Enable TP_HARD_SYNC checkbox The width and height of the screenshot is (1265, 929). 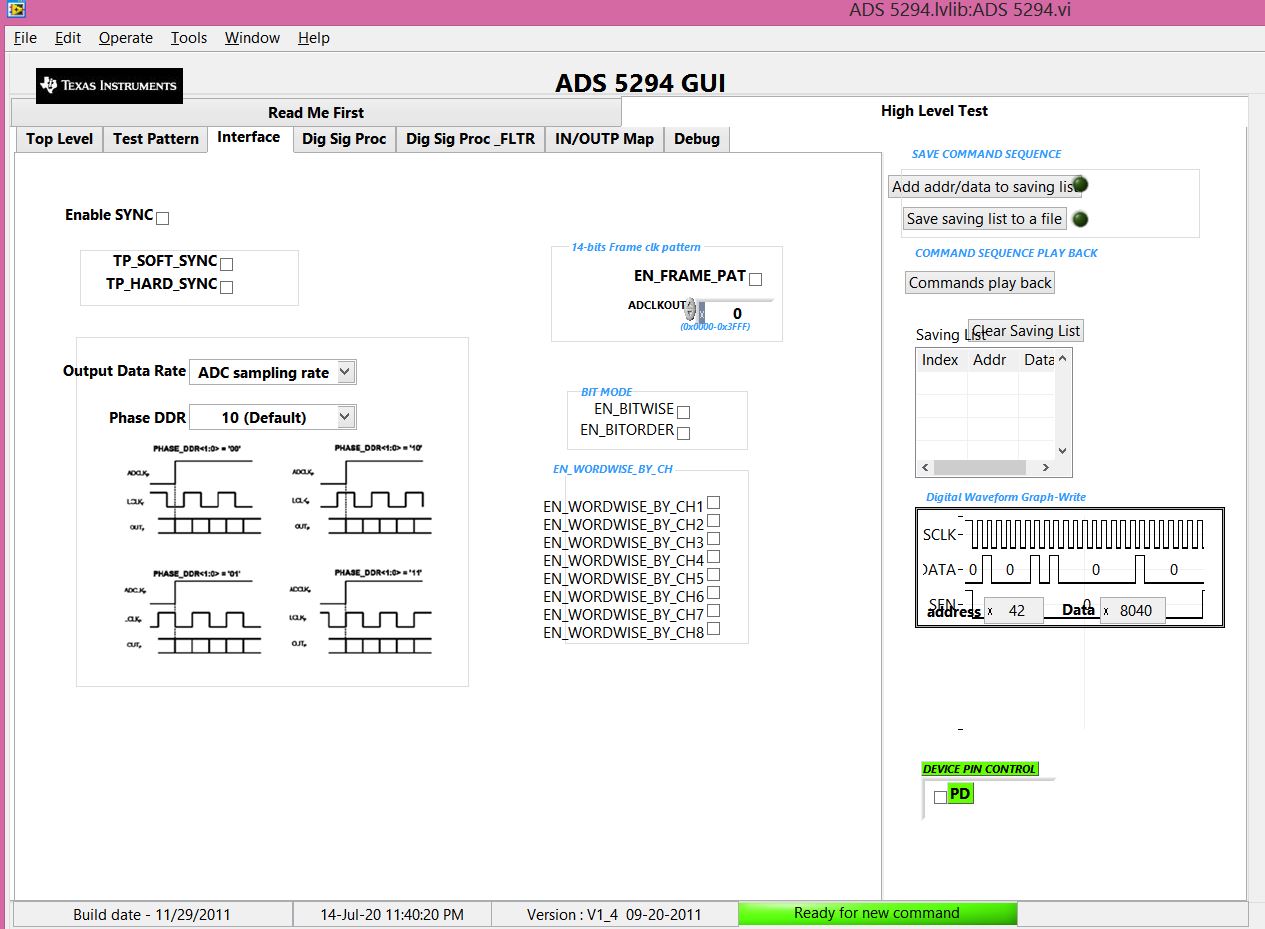point(226,287)
